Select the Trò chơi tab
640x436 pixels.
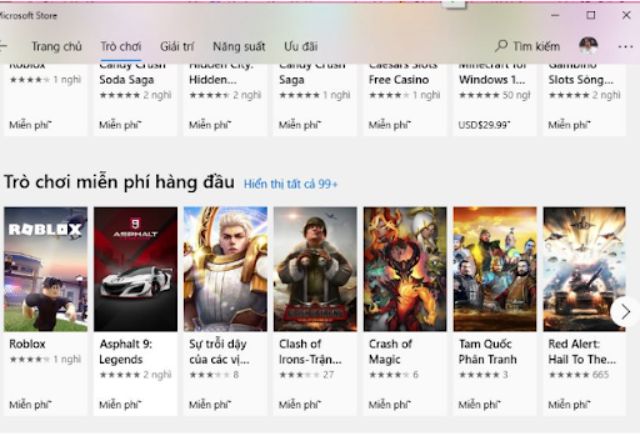(121, 47)
